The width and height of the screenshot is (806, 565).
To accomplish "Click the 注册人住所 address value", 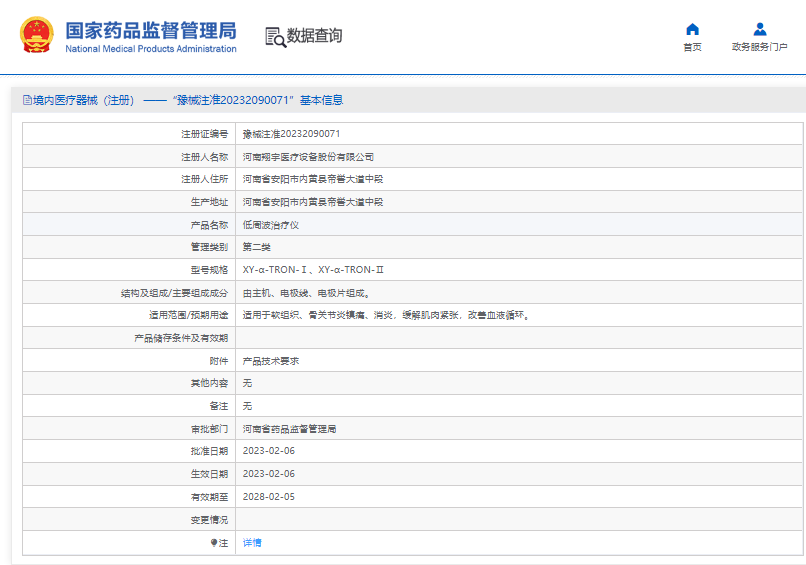I will [313, 179].
